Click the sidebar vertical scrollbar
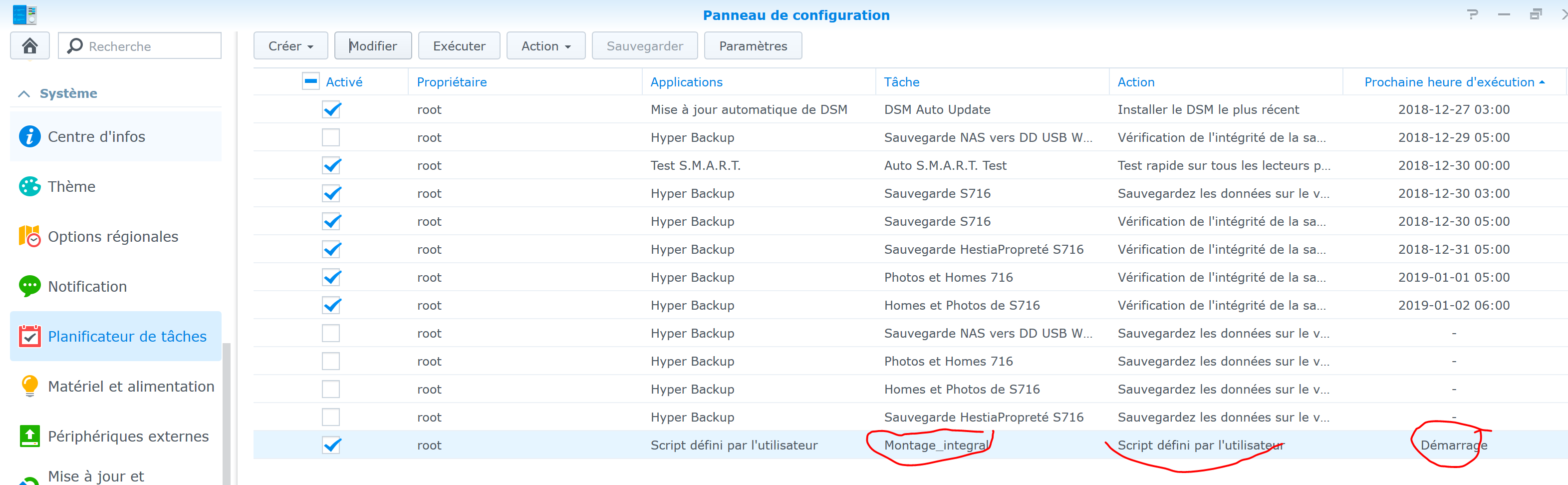The height and width of the screenshot is (485, 1568). pos(227,414)
